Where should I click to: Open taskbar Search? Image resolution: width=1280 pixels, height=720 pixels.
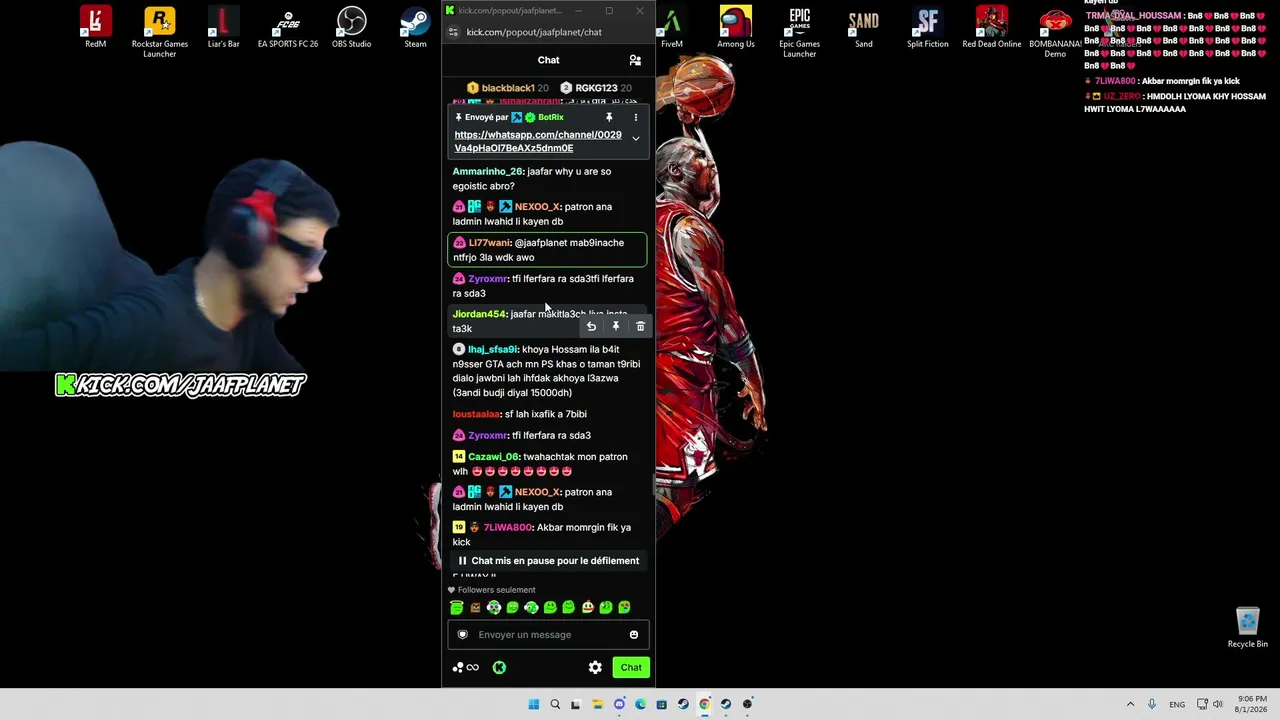click(555, 704)
